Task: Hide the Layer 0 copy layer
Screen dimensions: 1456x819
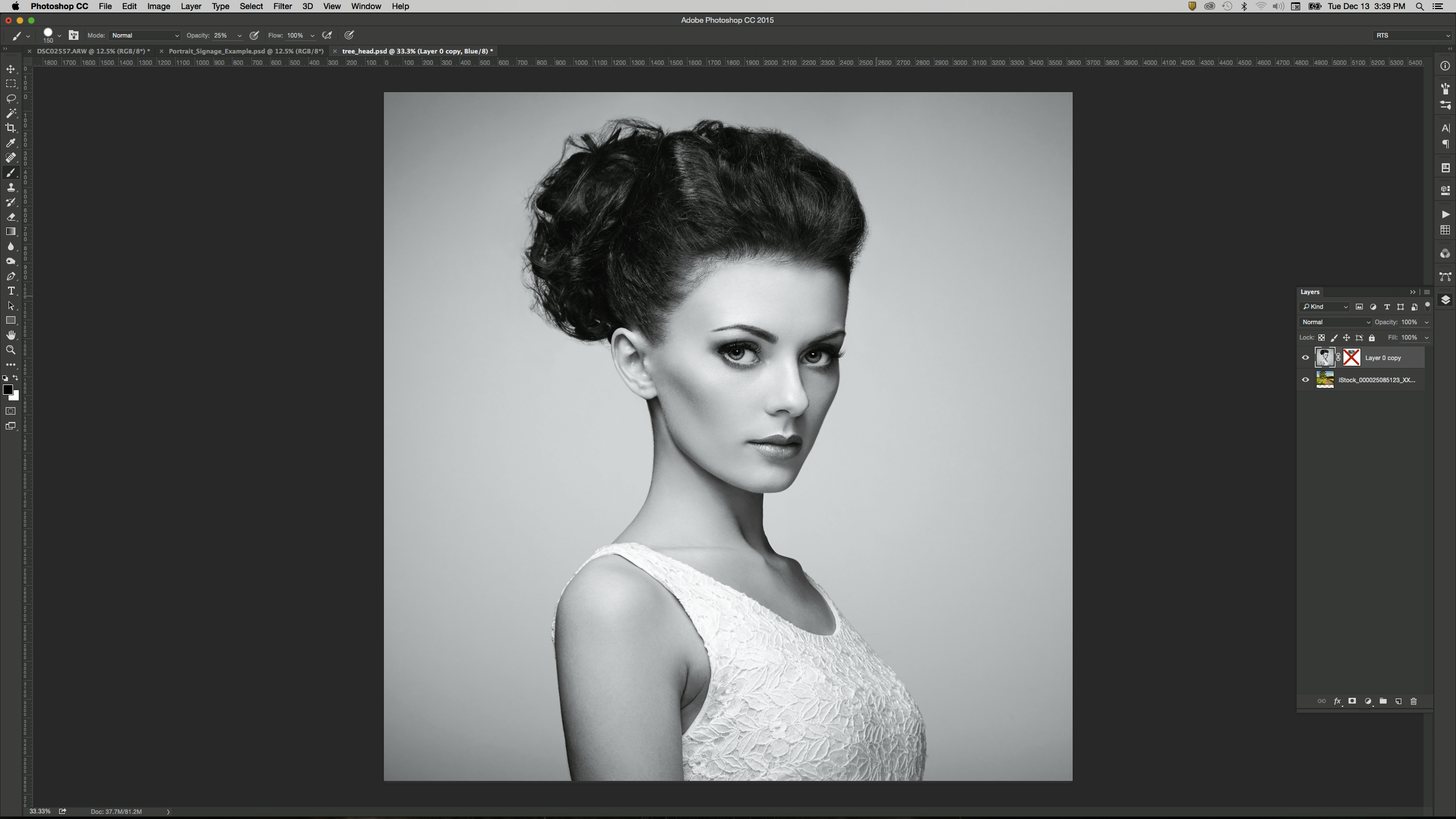Action: tap(1305, 358)
